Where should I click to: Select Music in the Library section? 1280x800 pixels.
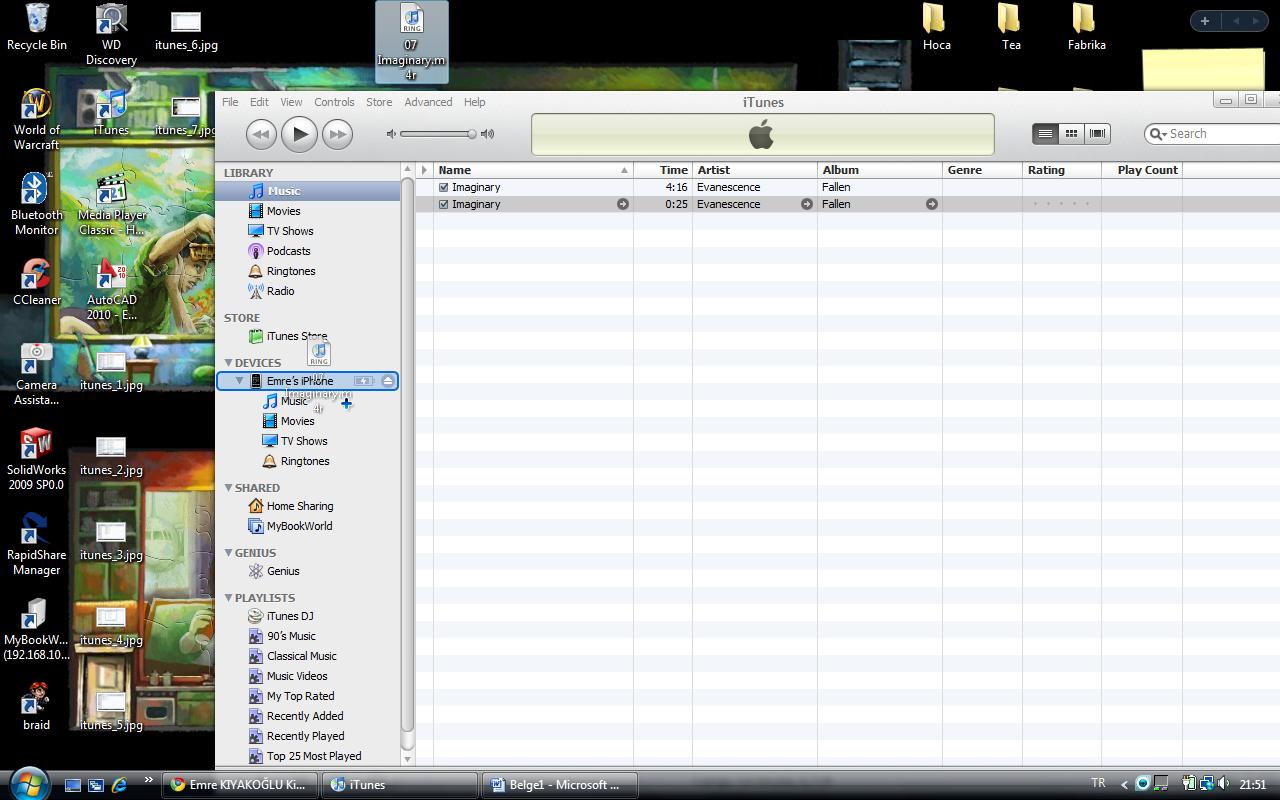click(x=308, y=191)
